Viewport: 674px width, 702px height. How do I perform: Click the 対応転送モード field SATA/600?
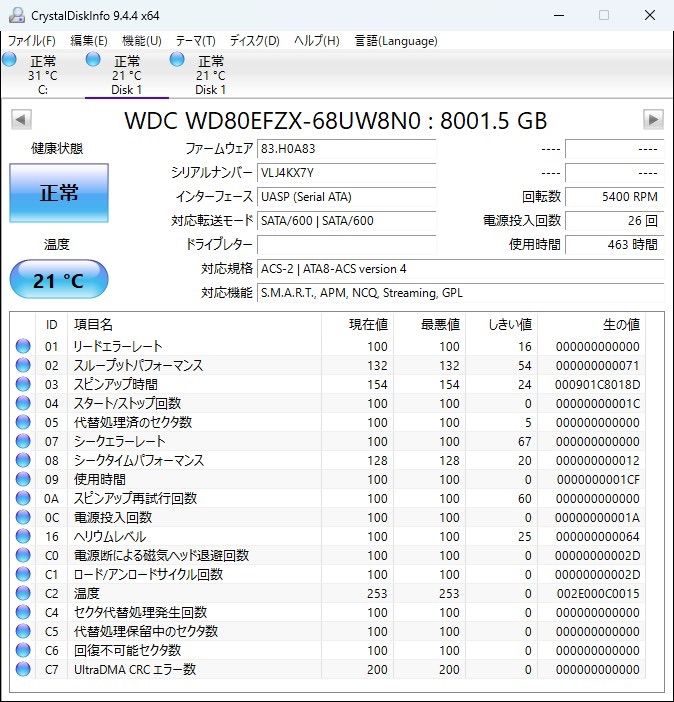pyautogui.click(x=347, y=221)
